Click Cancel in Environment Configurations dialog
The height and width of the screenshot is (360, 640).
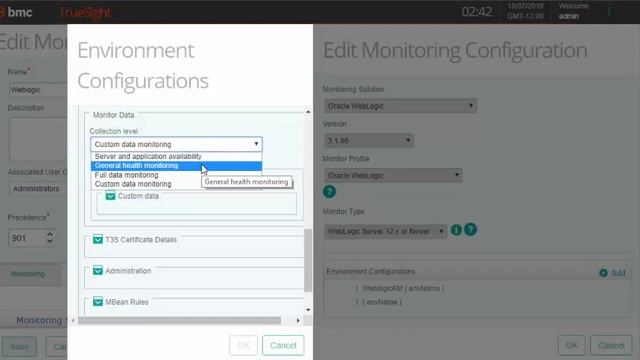pos(283,345)
